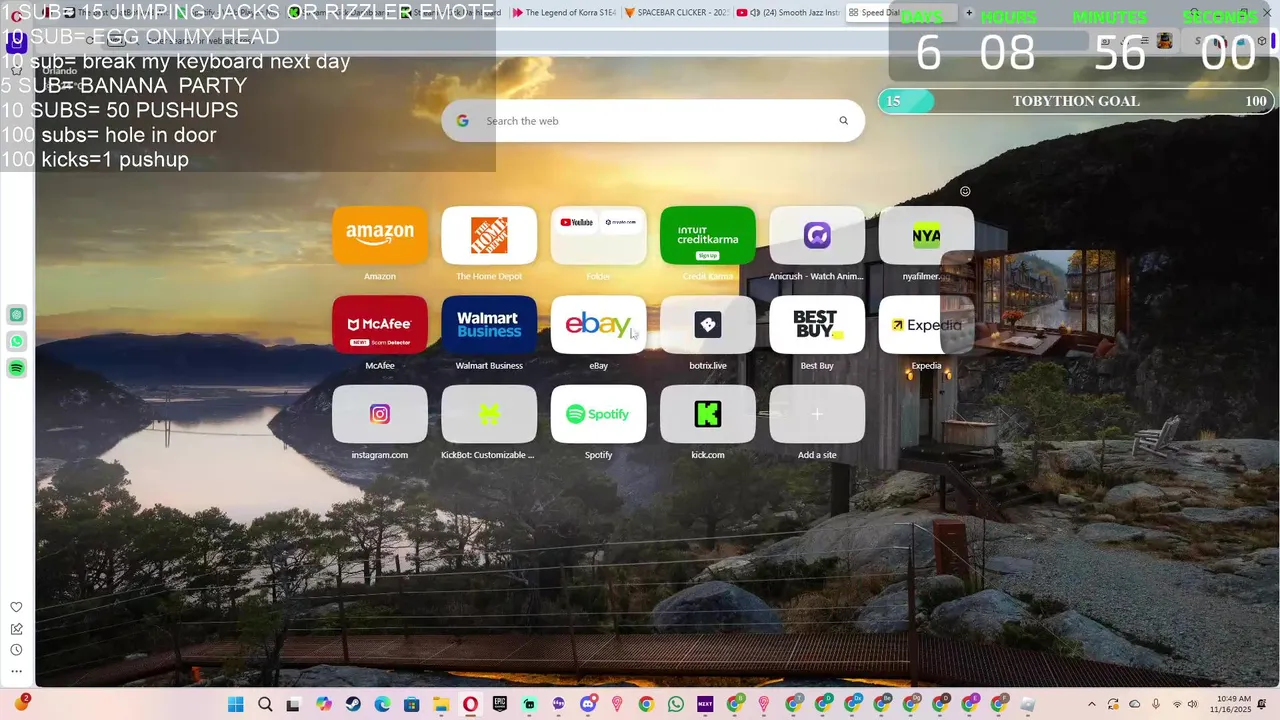Open the Windows Start menu
This screenshot has width=1280, height=720.
236,705
